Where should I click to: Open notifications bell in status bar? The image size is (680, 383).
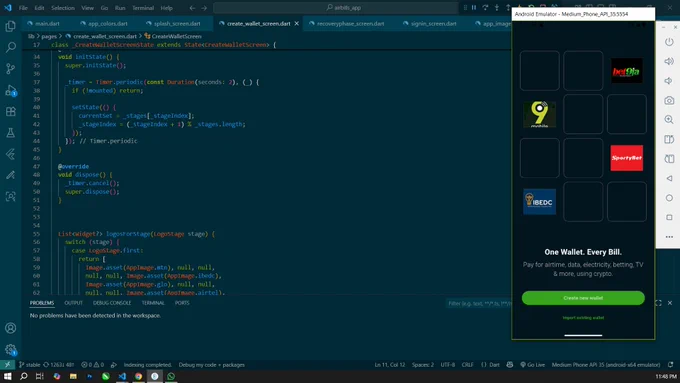670,365
